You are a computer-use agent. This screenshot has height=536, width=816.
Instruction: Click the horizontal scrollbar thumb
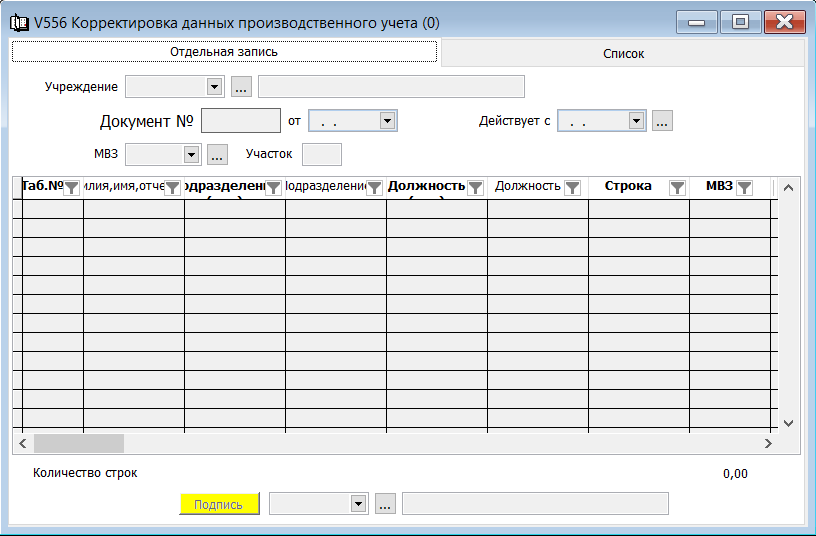tap(78, 443)
